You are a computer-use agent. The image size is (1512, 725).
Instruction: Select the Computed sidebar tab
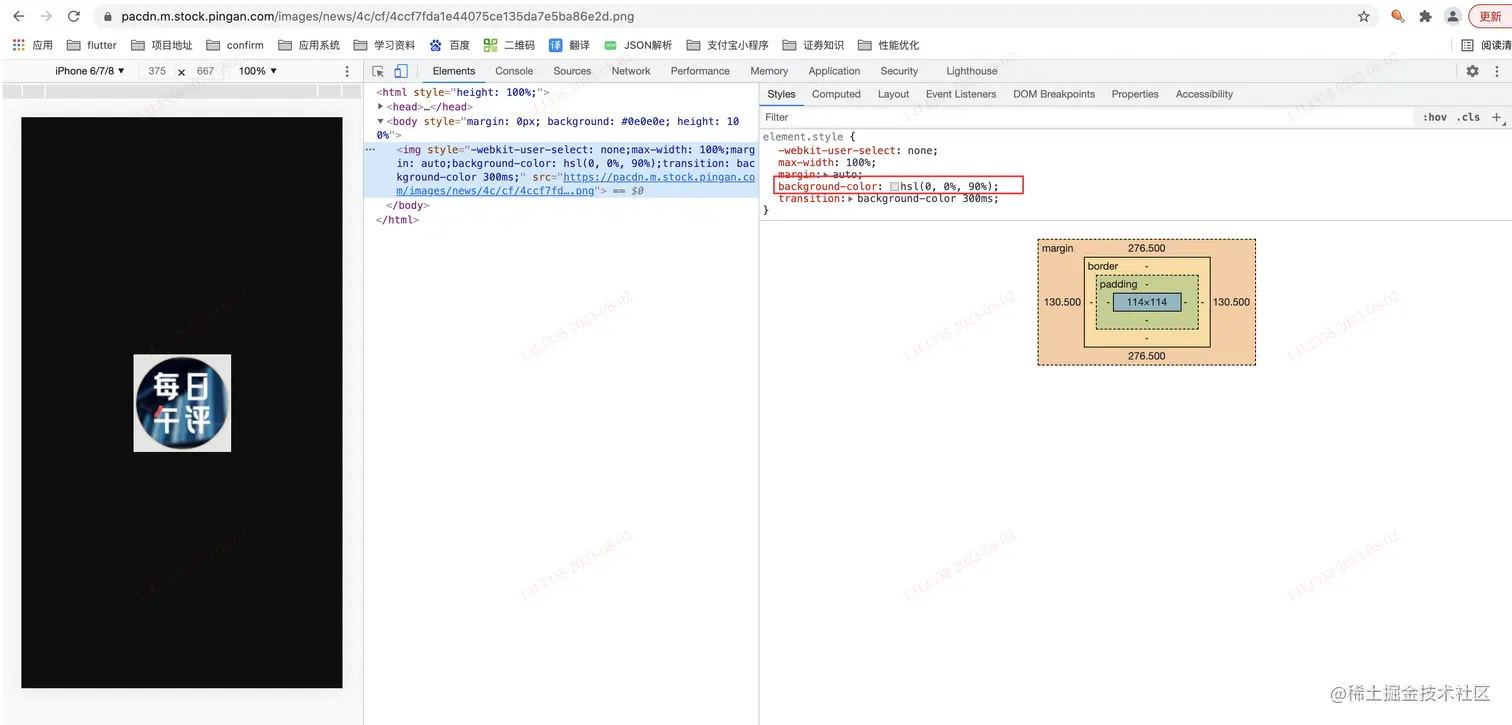pos(836,94)
